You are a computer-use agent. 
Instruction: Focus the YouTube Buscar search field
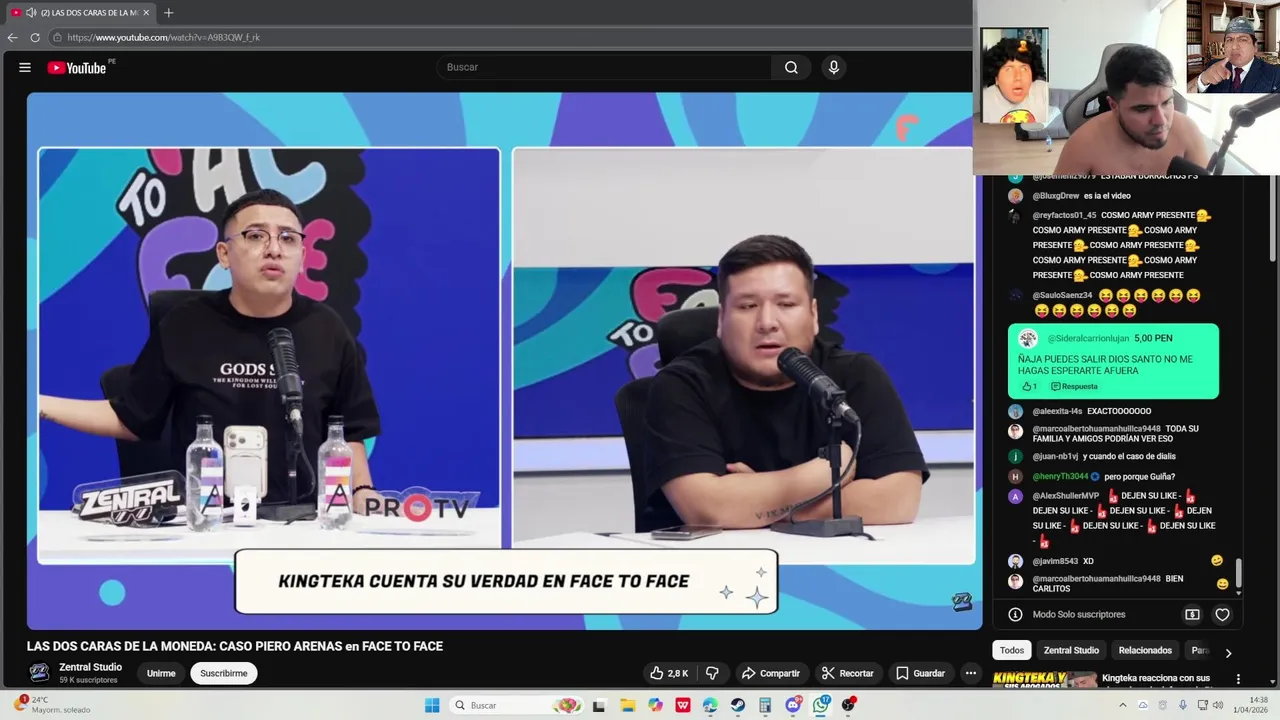click(603, 67)
